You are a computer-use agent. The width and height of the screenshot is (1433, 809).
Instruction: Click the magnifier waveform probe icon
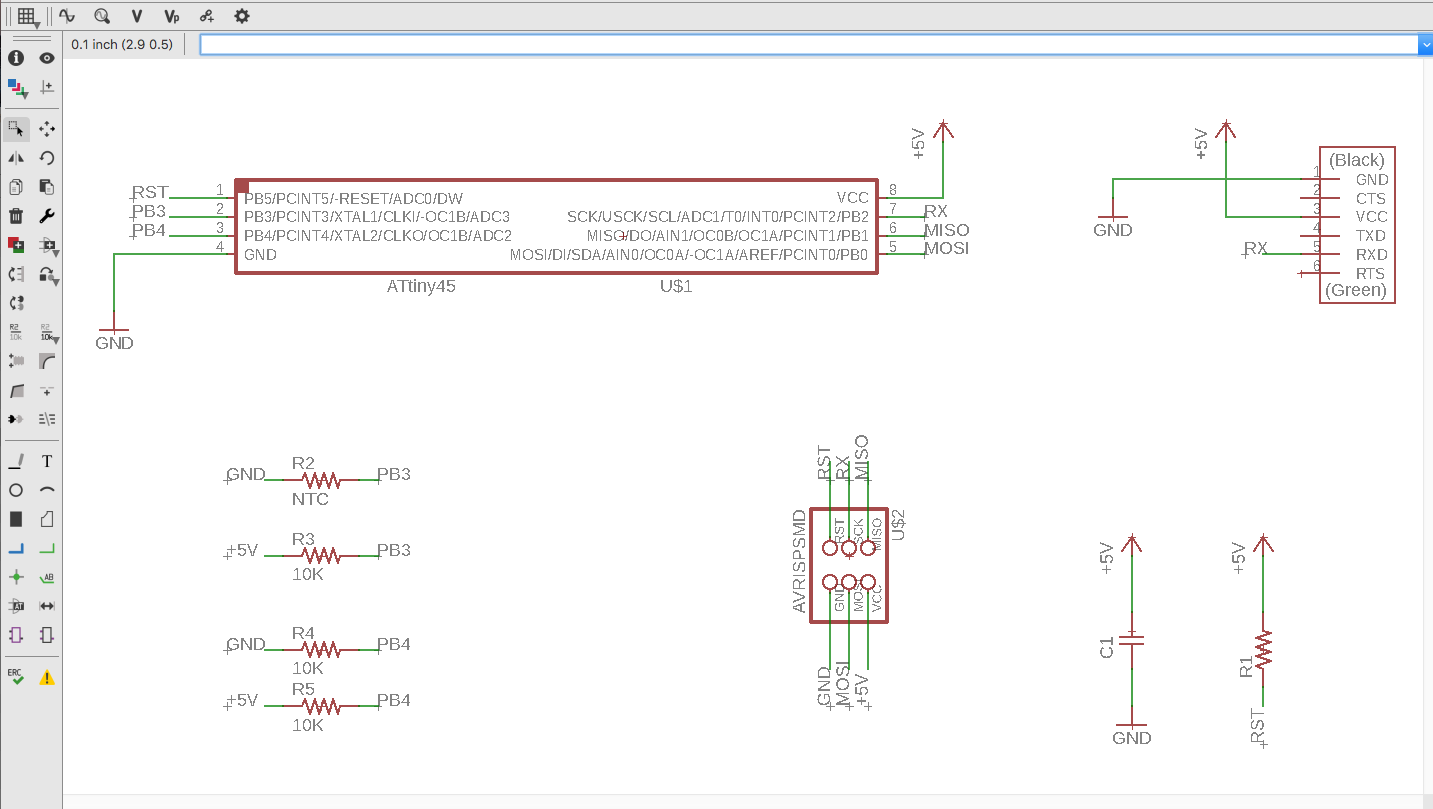click(x=101, y=16)
